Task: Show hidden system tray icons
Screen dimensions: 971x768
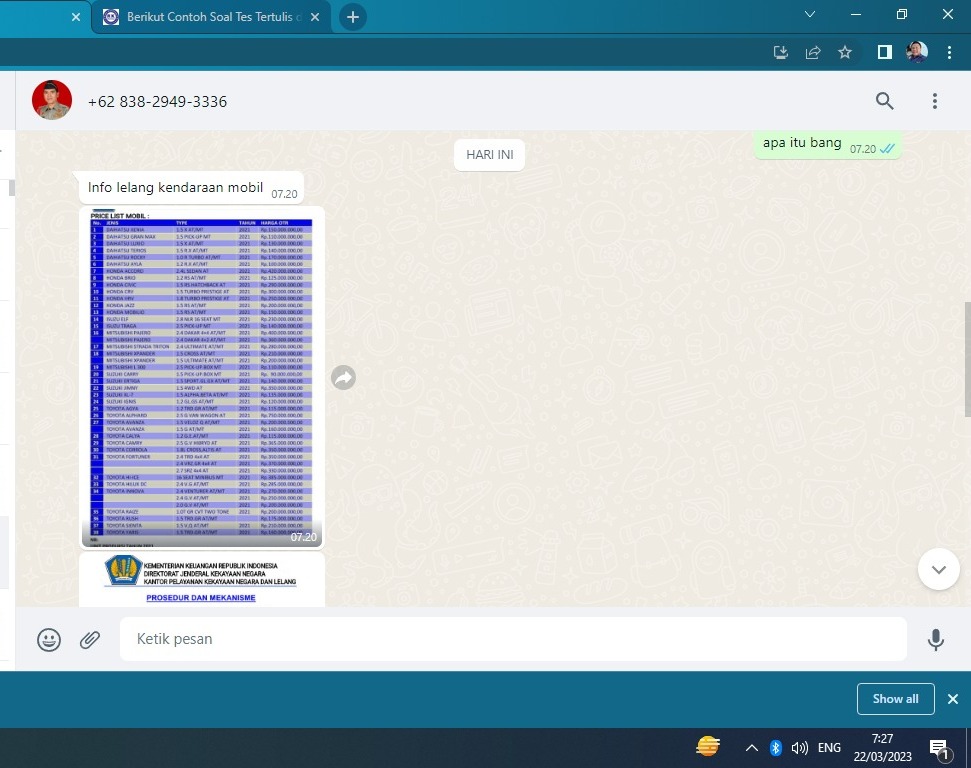Action: [x=751, y=748]
